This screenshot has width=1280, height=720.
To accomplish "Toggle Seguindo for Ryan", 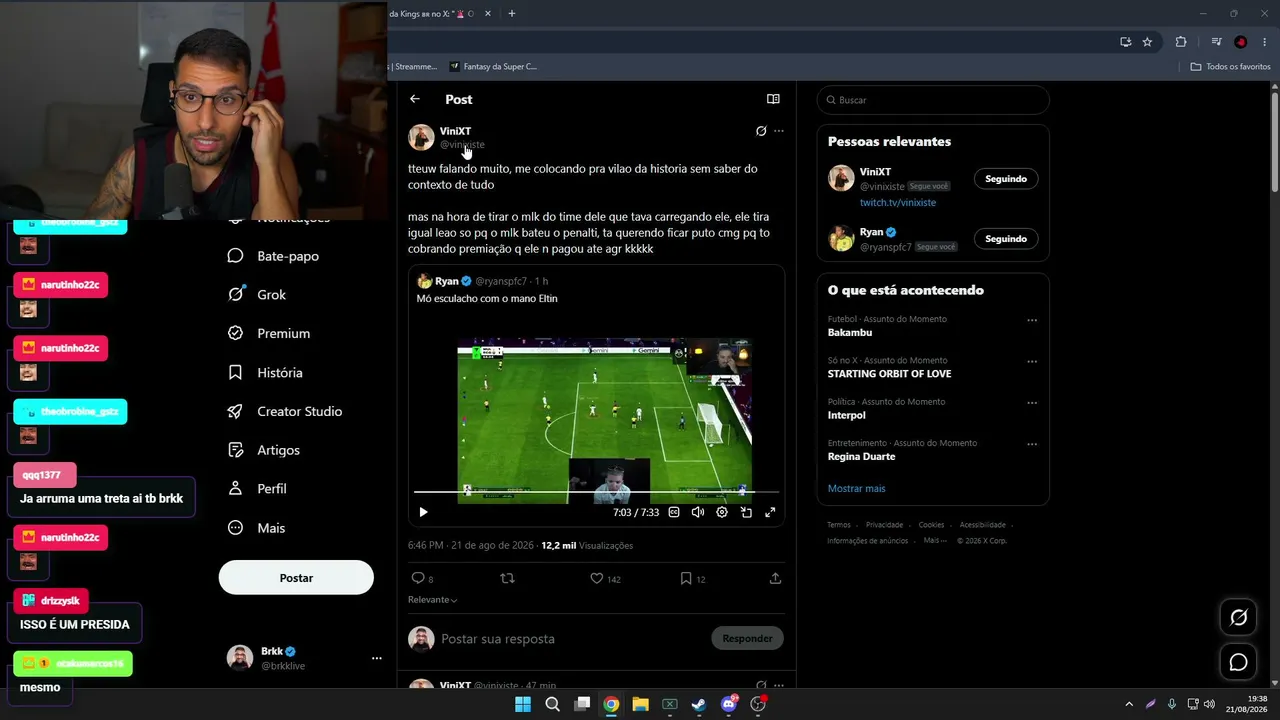I will (x=1006, y=239).
